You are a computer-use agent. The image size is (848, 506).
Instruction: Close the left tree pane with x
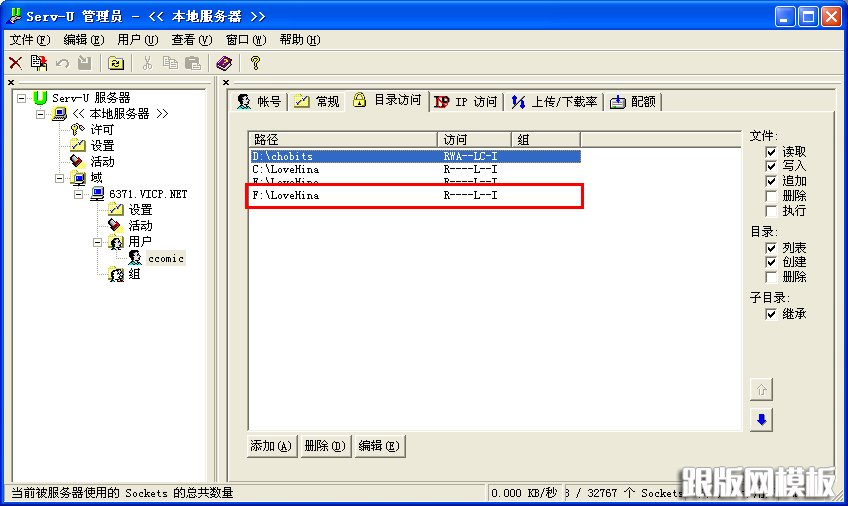pyautogui.click(x=11, y=82)
